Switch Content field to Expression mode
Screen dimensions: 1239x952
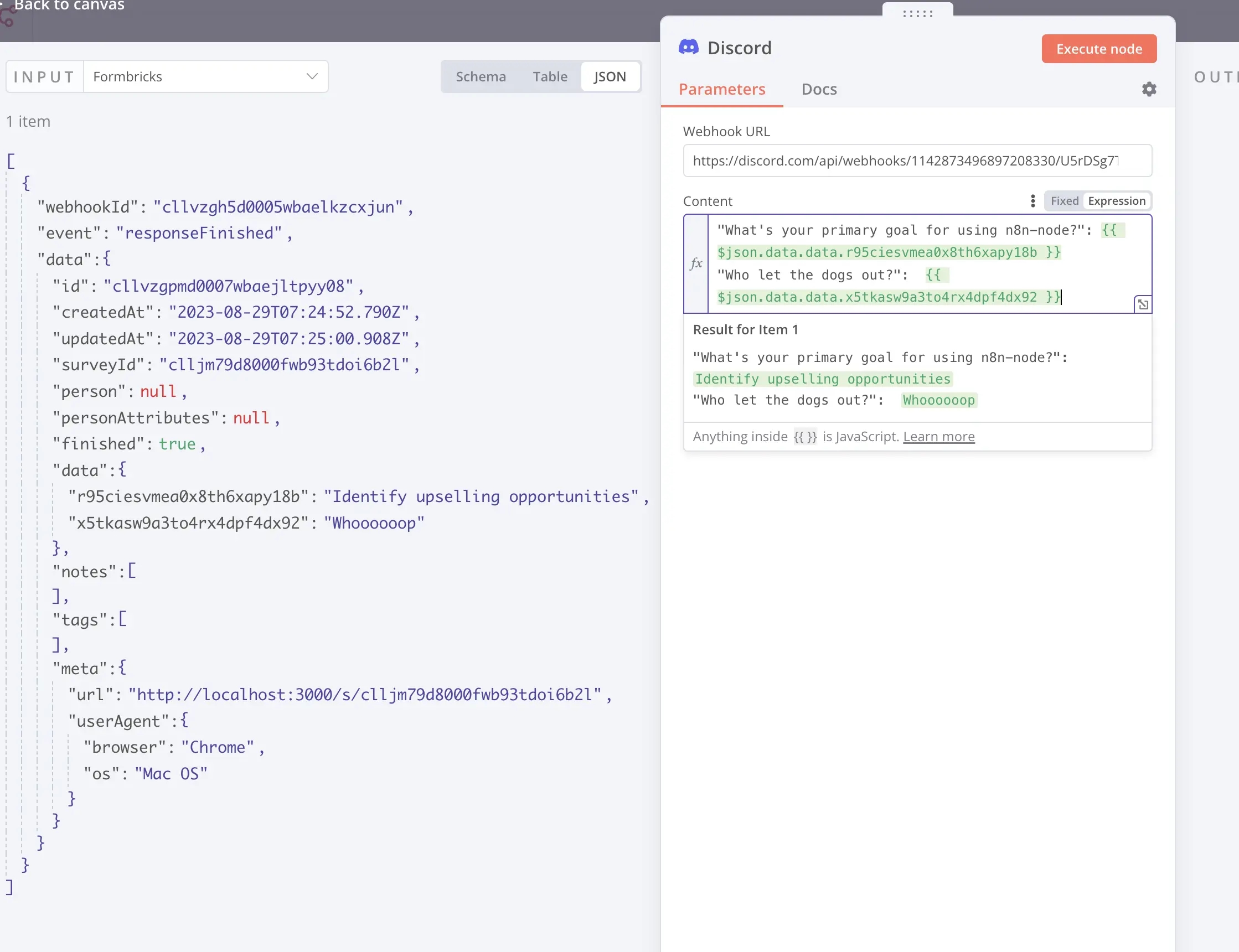(1116, 201)
